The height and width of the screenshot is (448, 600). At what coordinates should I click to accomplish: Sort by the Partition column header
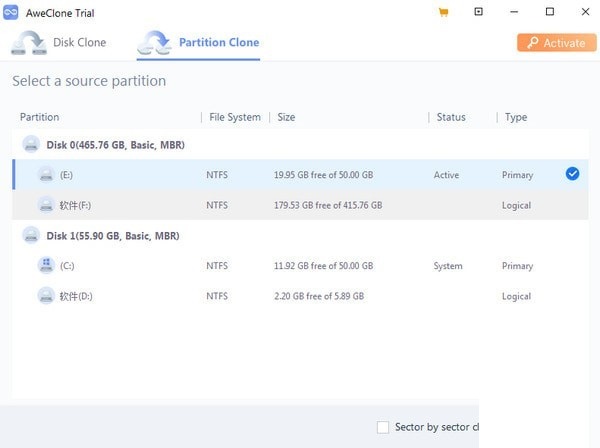click(x=40, y=117)
